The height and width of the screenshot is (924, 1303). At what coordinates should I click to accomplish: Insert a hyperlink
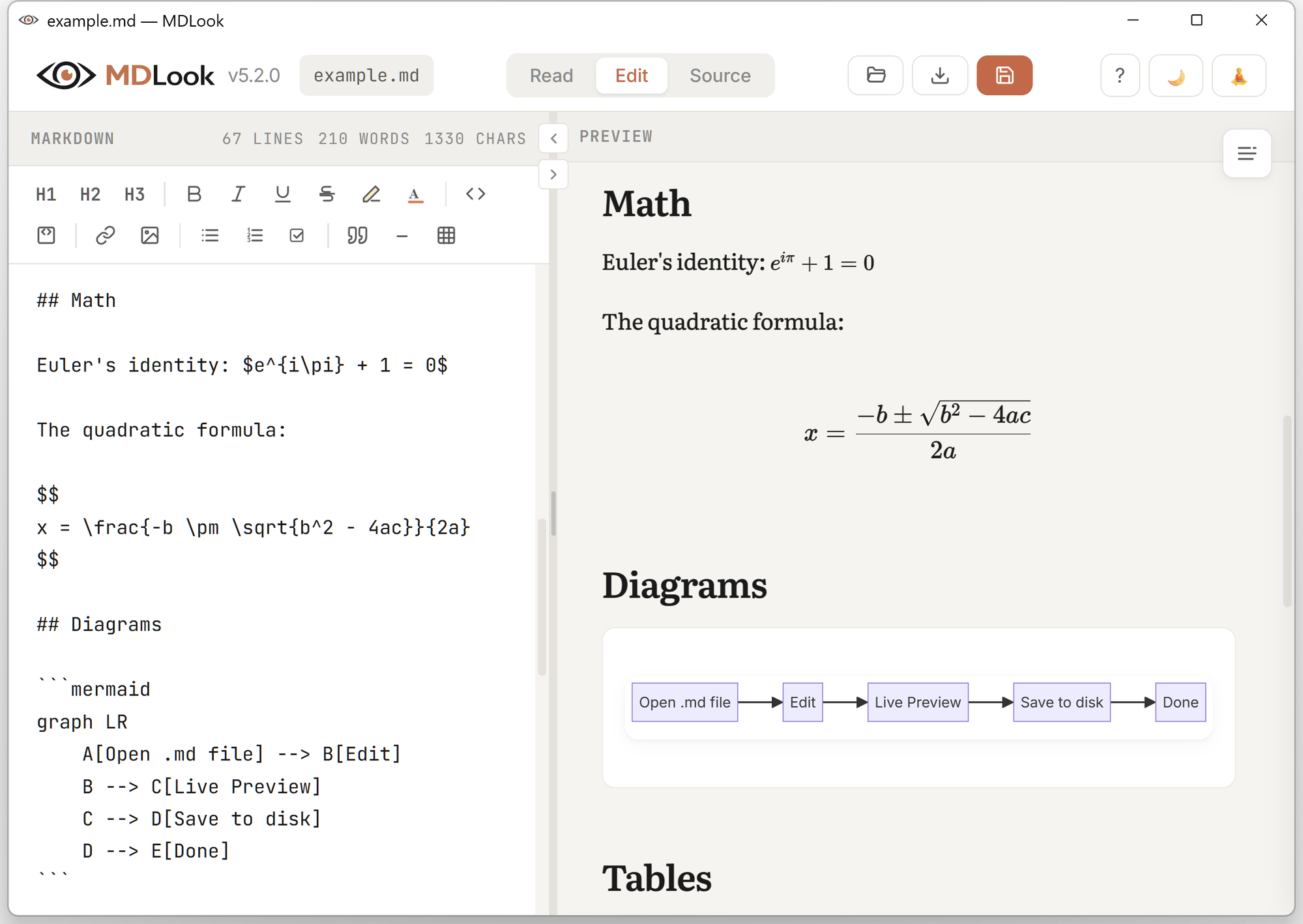pos(105,235)
